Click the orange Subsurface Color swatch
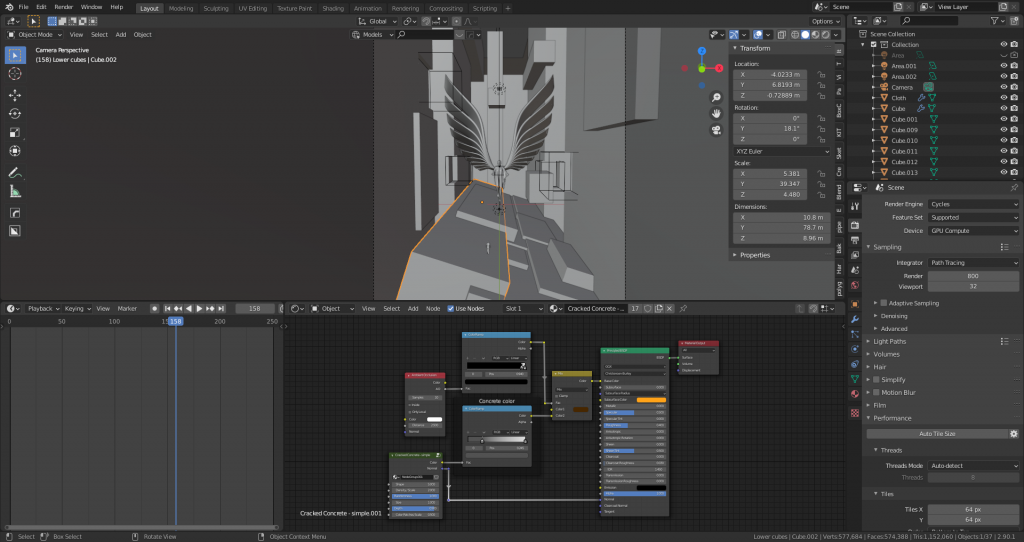 tap(650, 400)
